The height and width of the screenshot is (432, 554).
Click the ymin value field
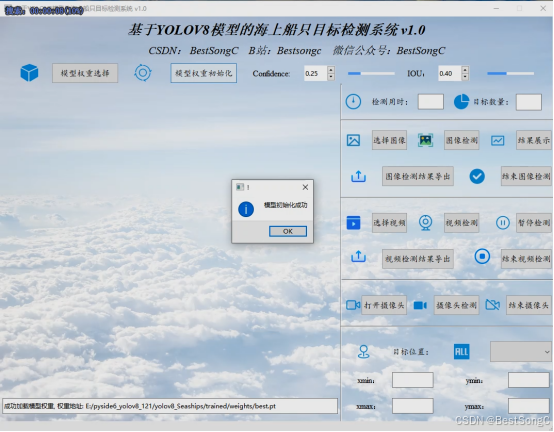(529, 380)
